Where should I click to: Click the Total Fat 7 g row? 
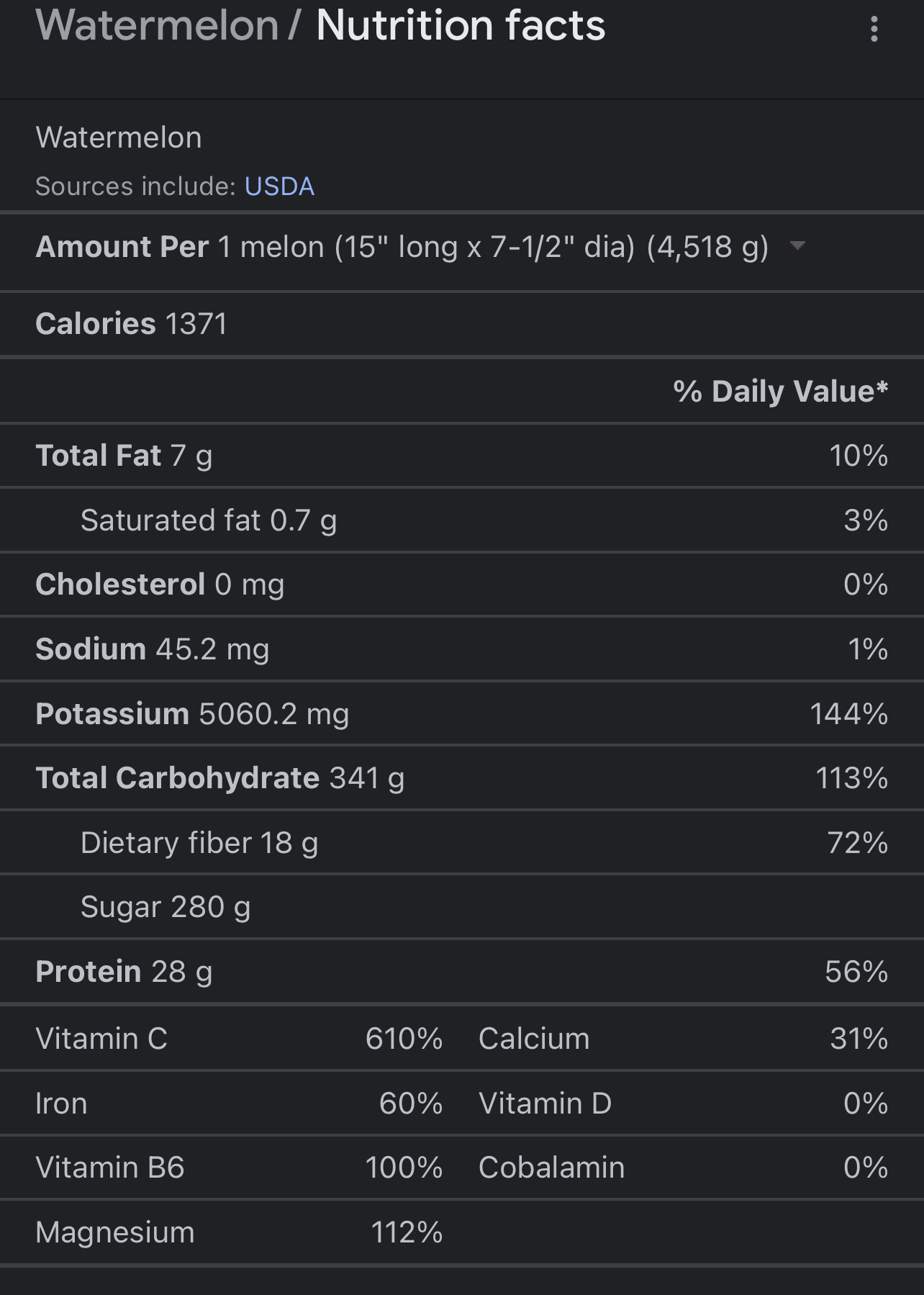coord(462,456)
